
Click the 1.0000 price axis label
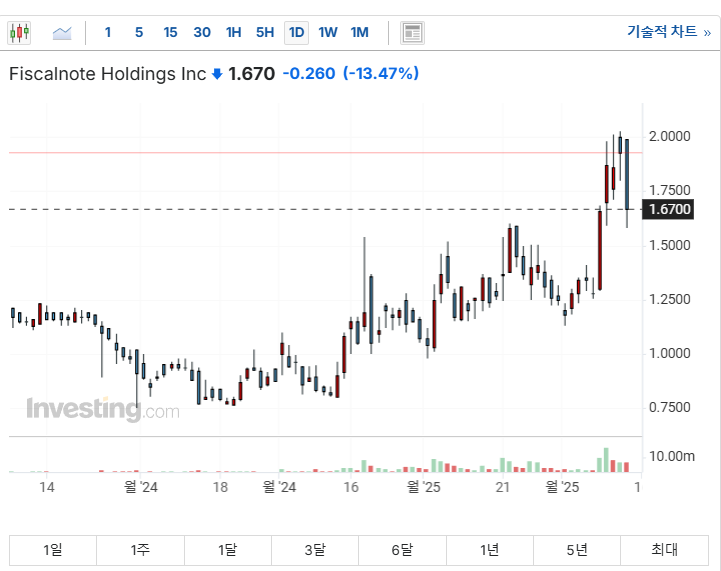pos(670,353)
